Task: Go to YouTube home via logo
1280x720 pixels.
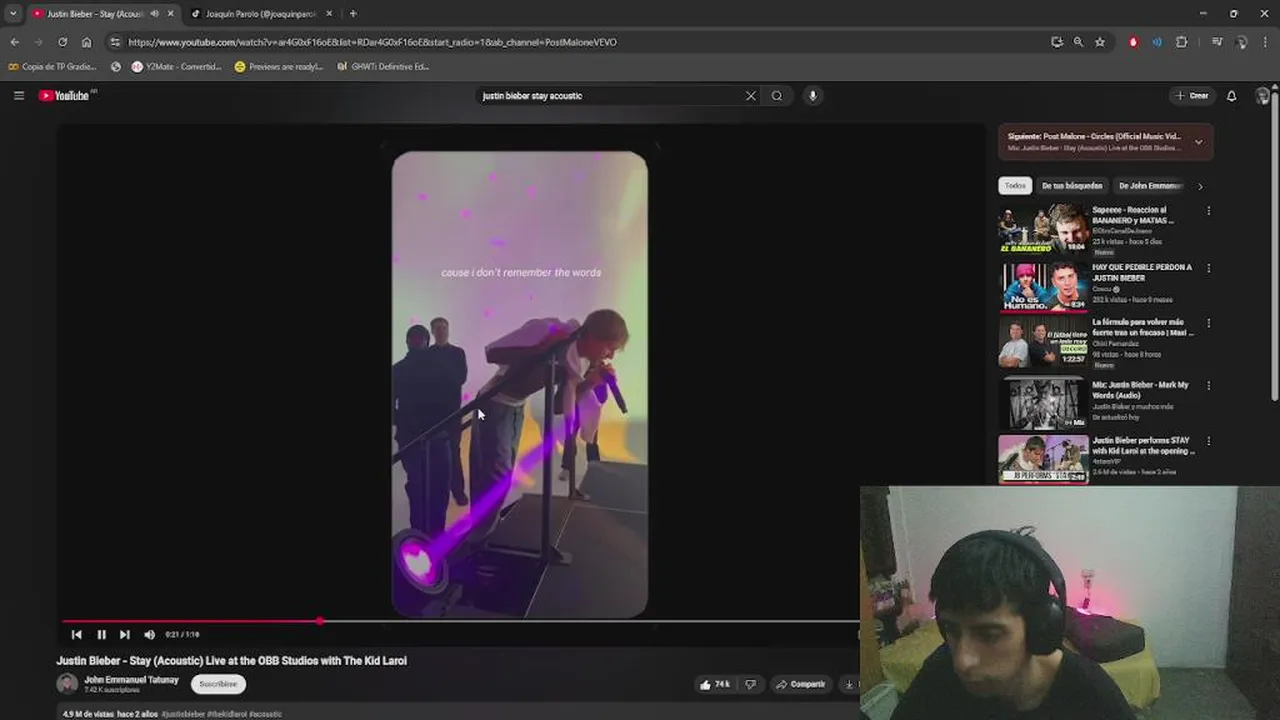Action: [66, 95]
